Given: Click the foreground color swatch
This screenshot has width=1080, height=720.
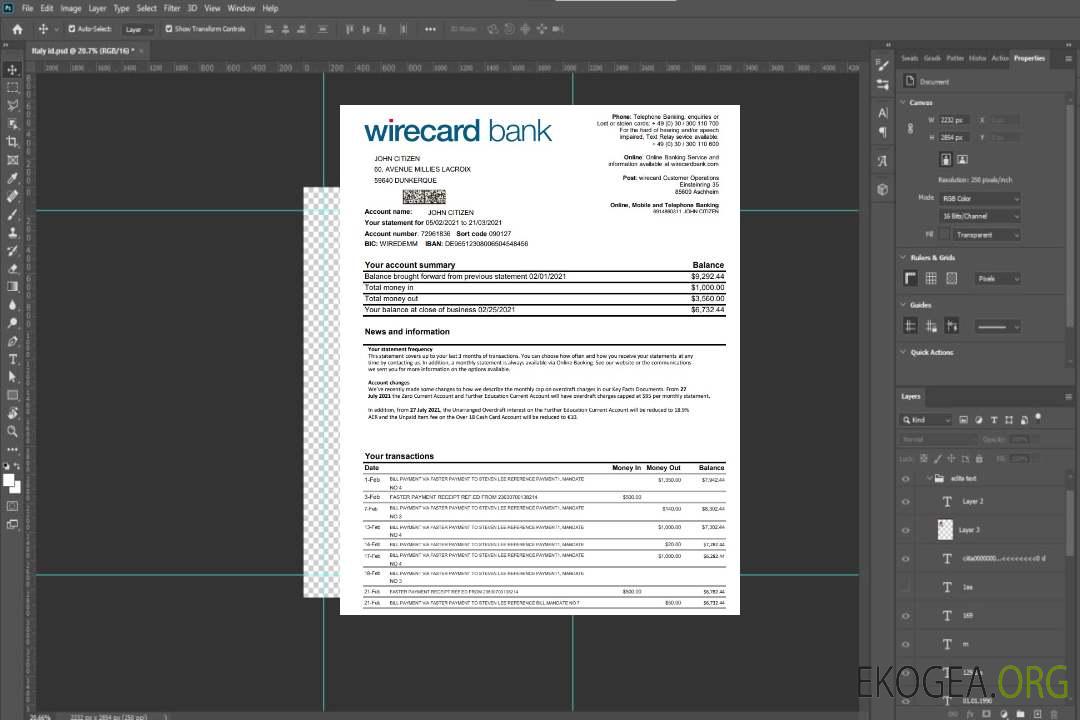Looking at the screenshot, I should pyautogui.click(x=8, y=480).
